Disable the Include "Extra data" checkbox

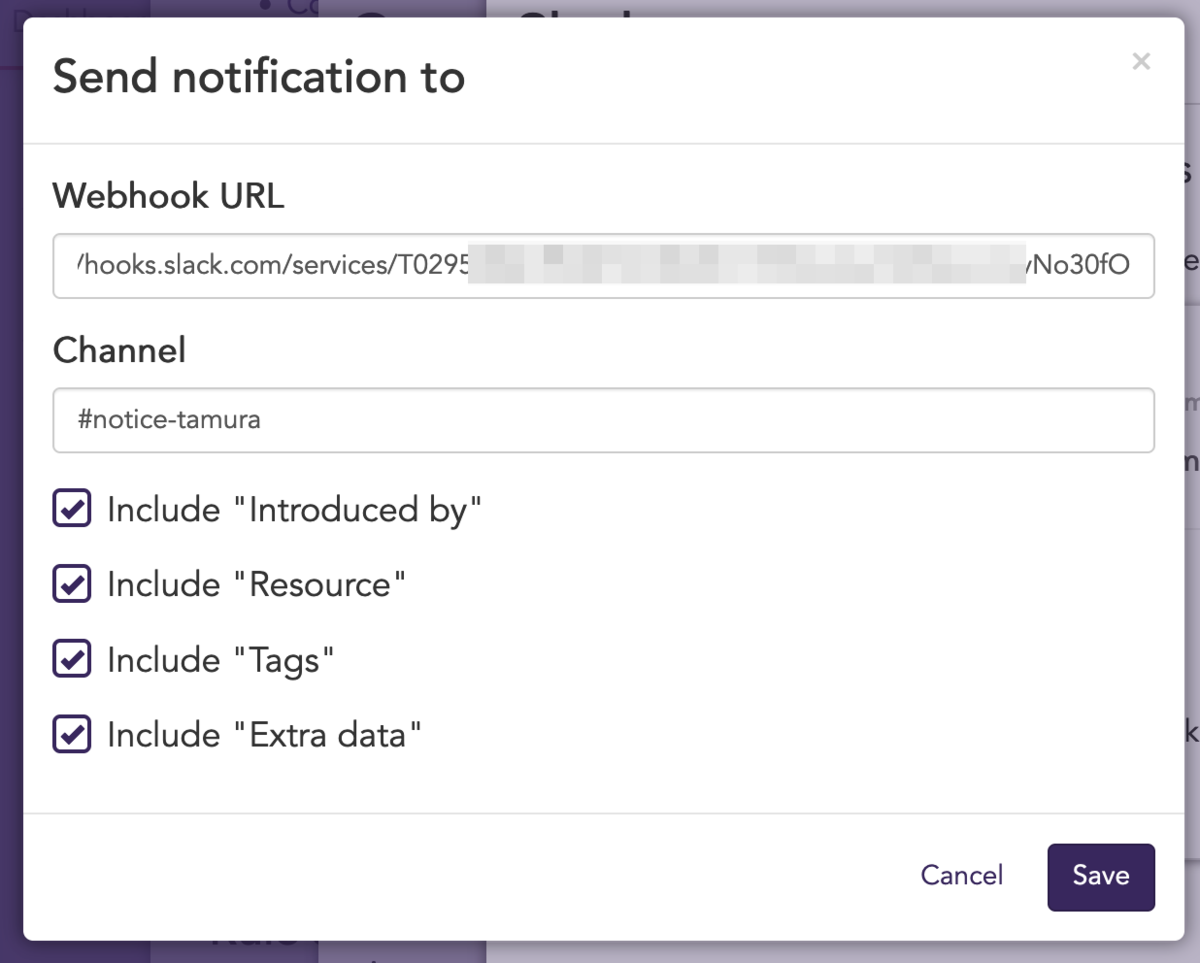point(72,735)
